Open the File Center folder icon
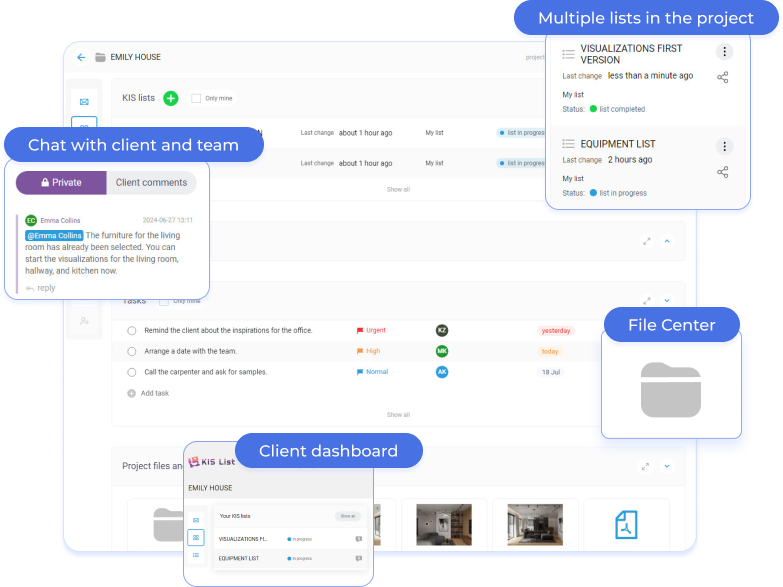The width and height of the screenshot is (783, 587). [x=671, y=390]
